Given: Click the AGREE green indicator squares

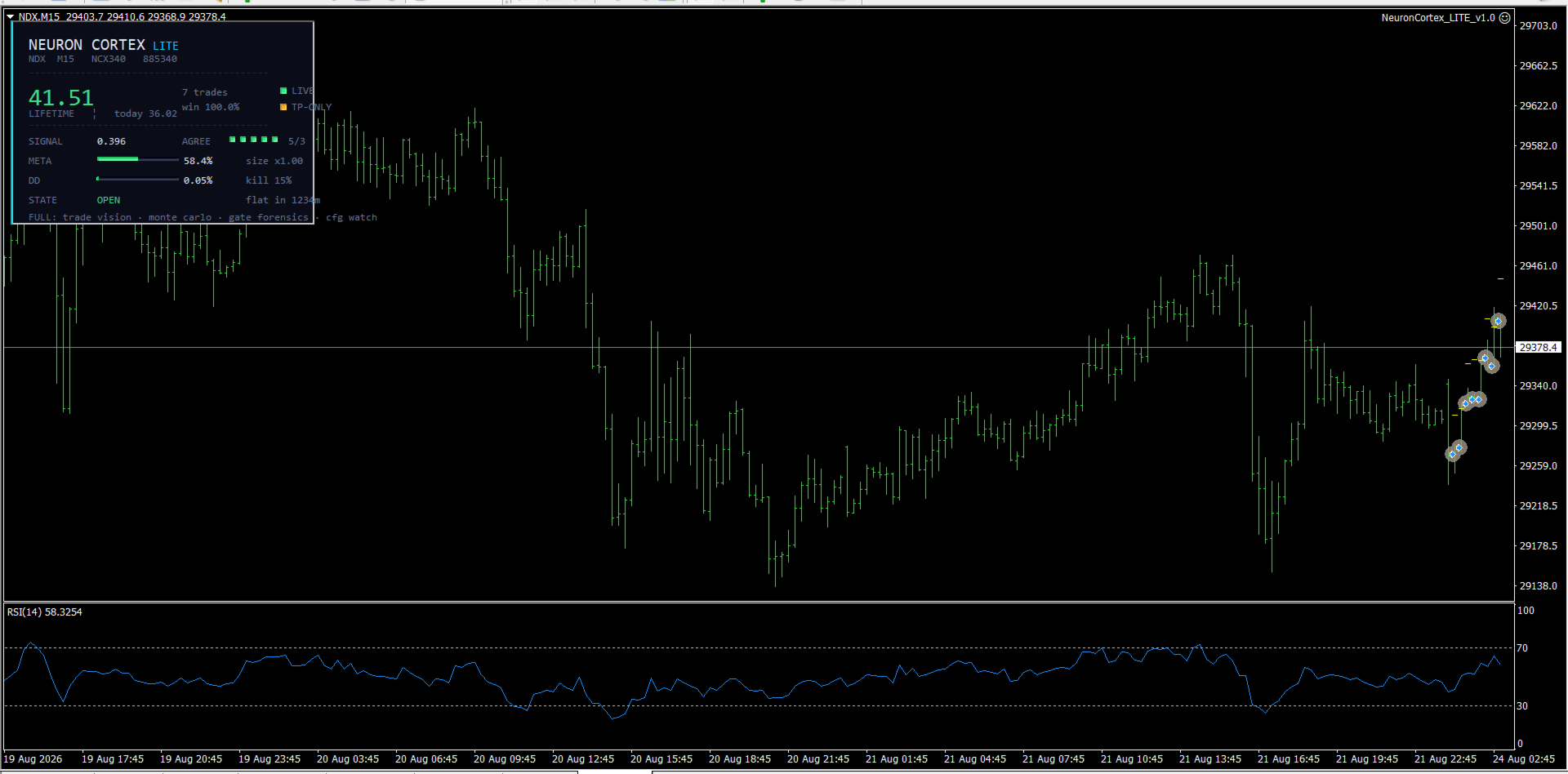Looking at the screenshot, I should (x=254, y=140).
